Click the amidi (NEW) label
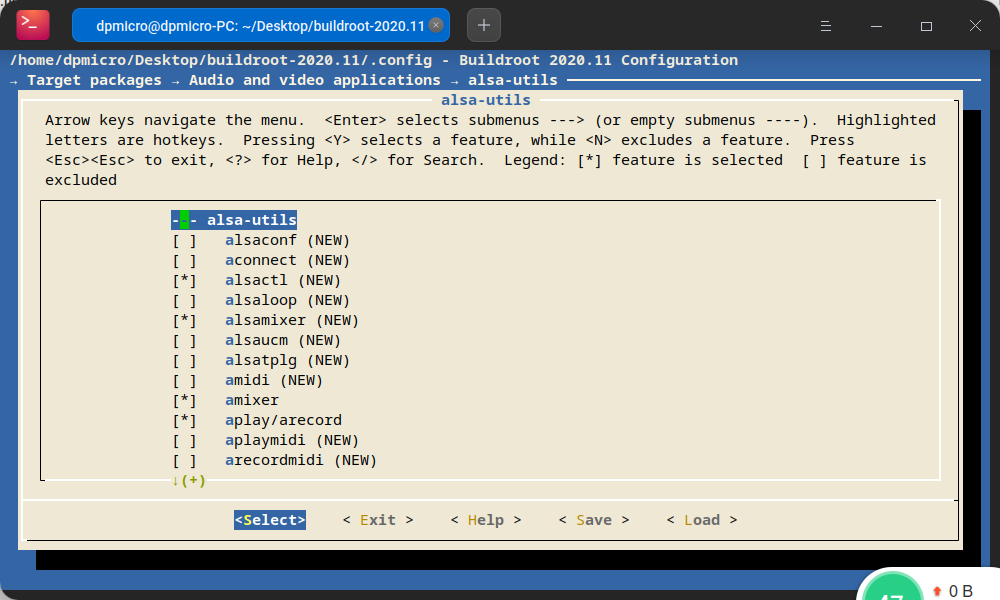The width and height of the screenshot is (1000, 600). (x=274, y=380)
